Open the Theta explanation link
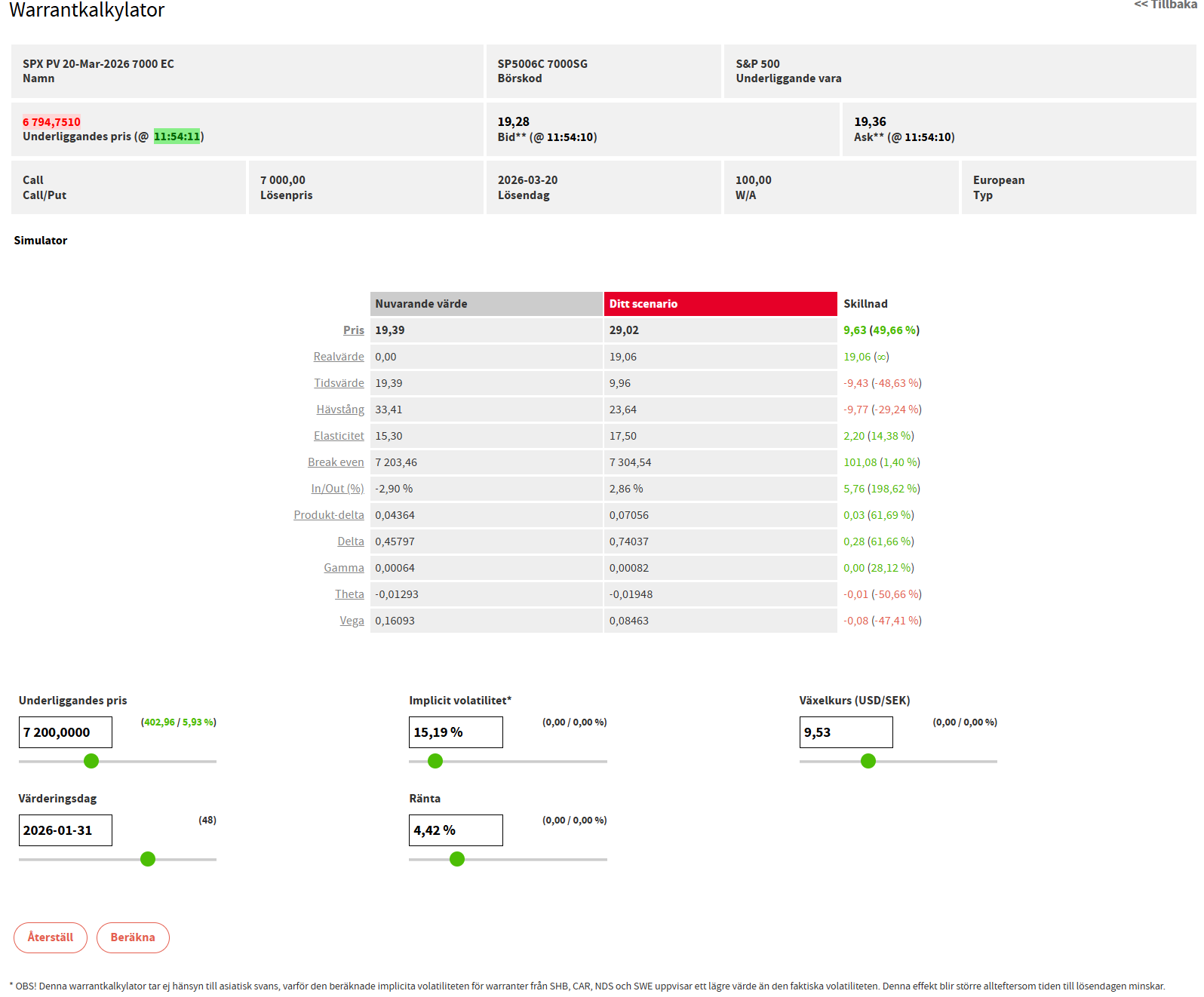The image size is (1204, 997). pyautogui.click(x=349, y=594)
